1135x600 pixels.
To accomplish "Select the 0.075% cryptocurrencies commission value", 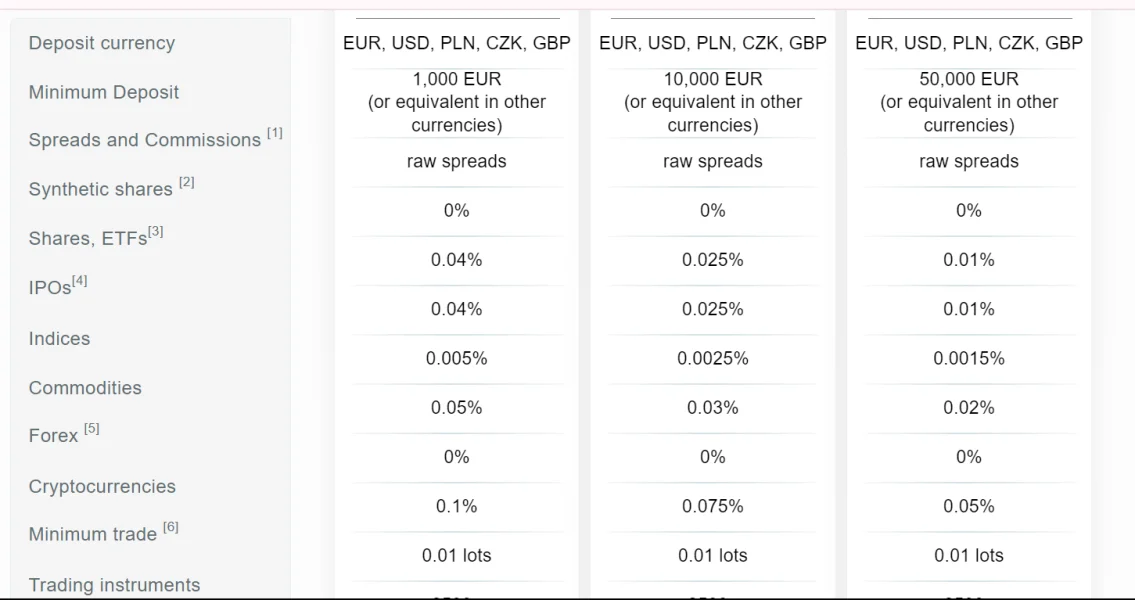I will coord(712,506).
